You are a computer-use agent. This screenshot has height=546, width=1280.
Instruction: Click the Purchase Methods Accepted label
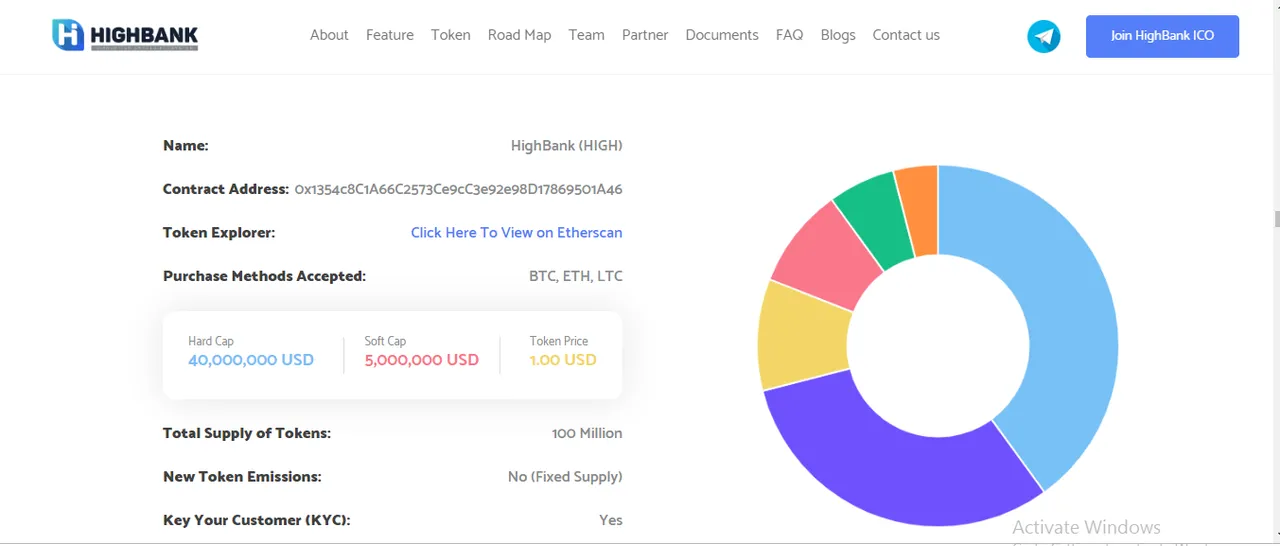[264, 276]
